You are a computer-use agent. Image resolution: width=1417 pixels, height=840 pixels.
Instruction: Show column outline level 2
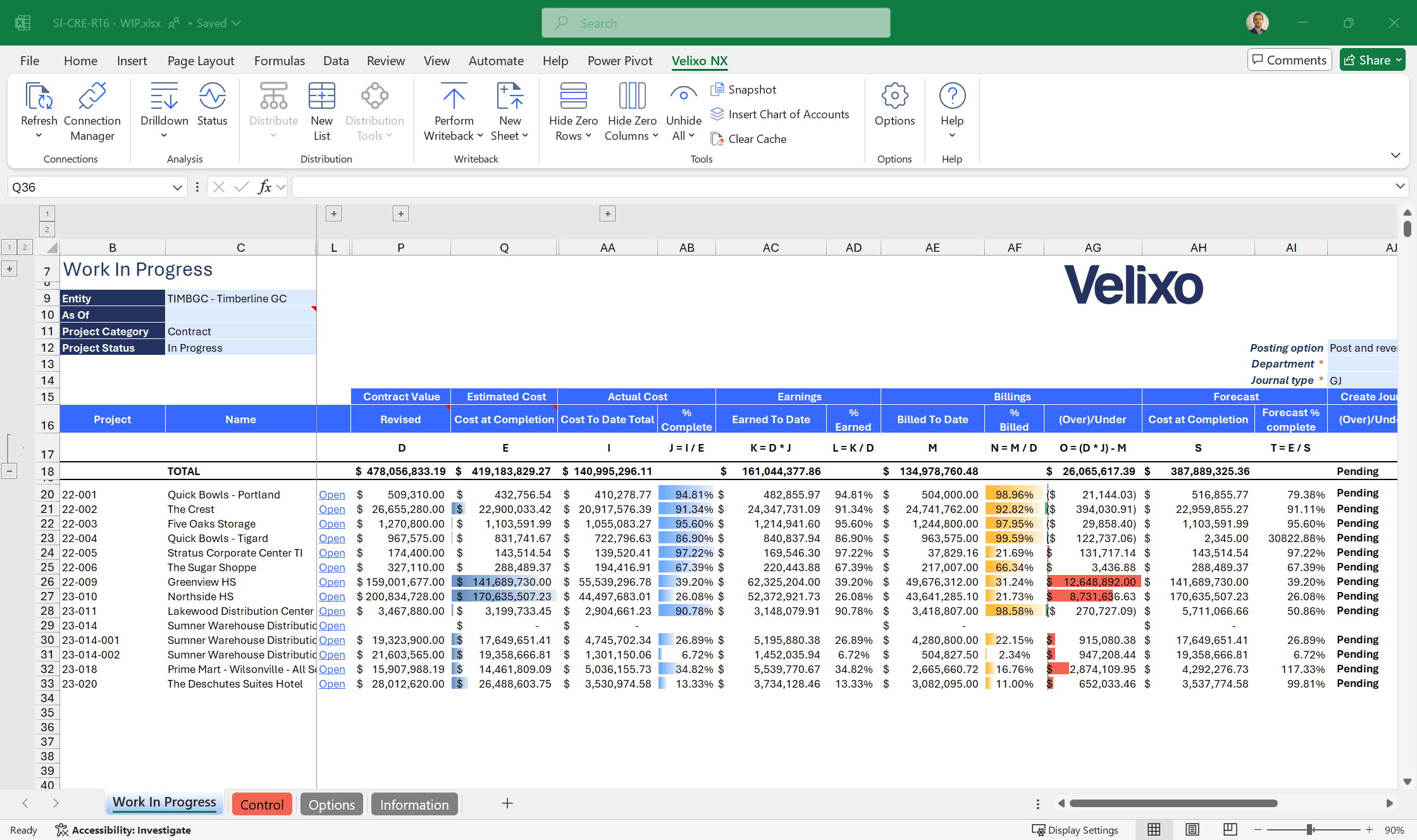coord(47,230)
